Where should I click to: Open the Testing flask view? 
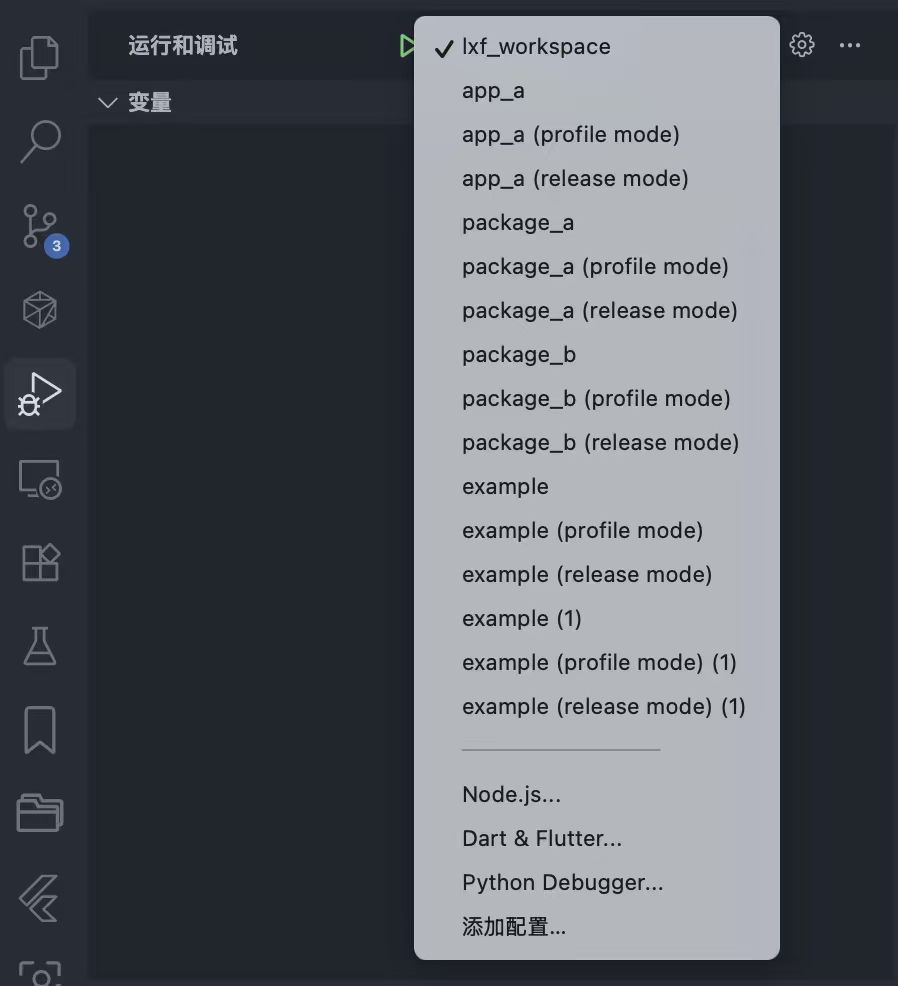coord(40,647)
